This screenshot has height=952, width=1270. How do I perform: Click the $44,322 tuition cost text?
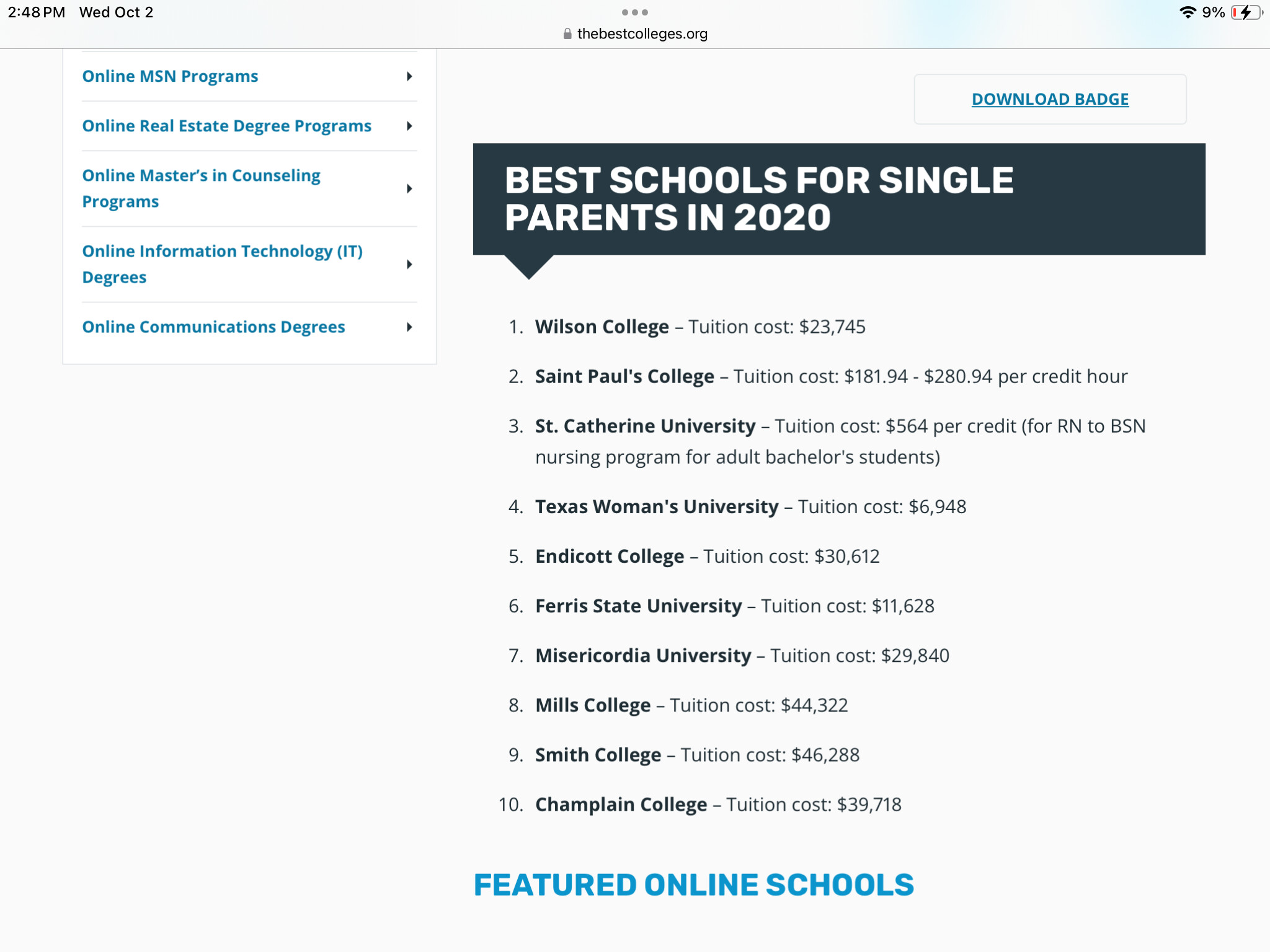pyautogui.click(x=814, y=705)
